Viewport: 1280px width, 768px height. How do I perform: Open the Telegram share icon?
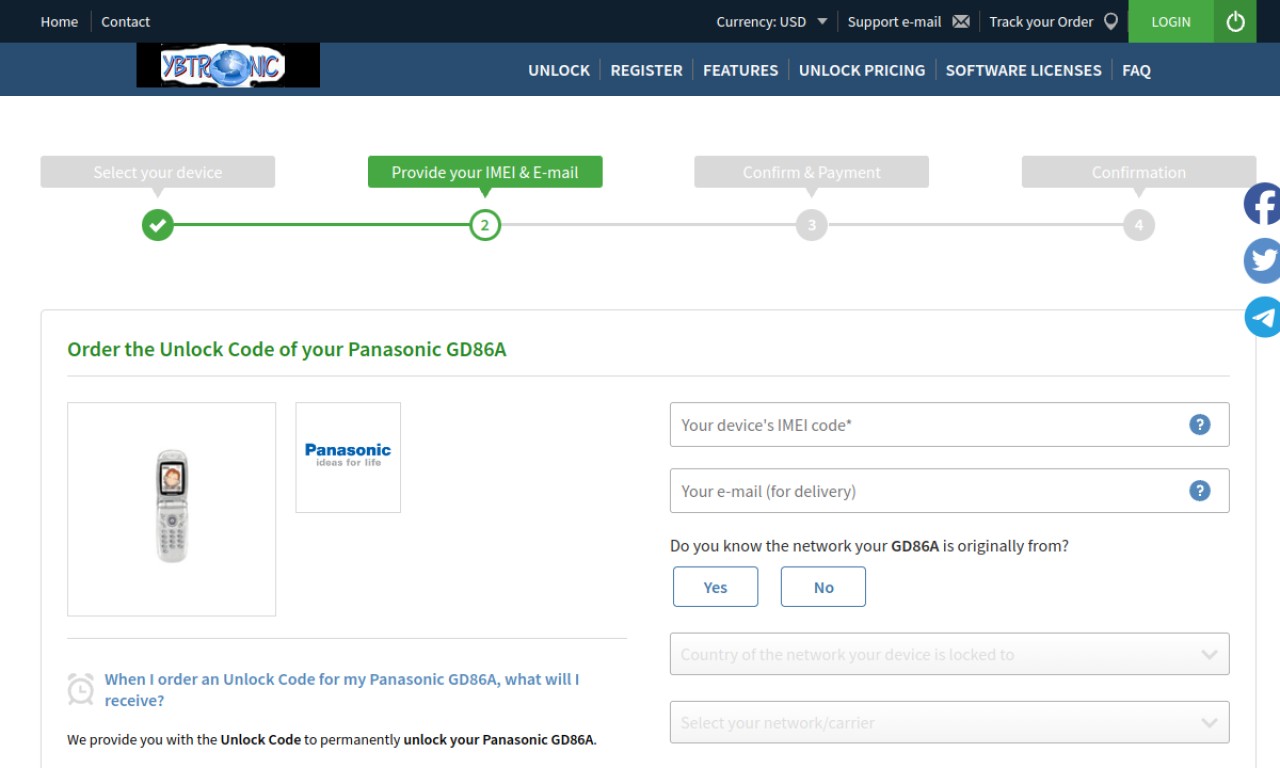(x=1262, y=317)
